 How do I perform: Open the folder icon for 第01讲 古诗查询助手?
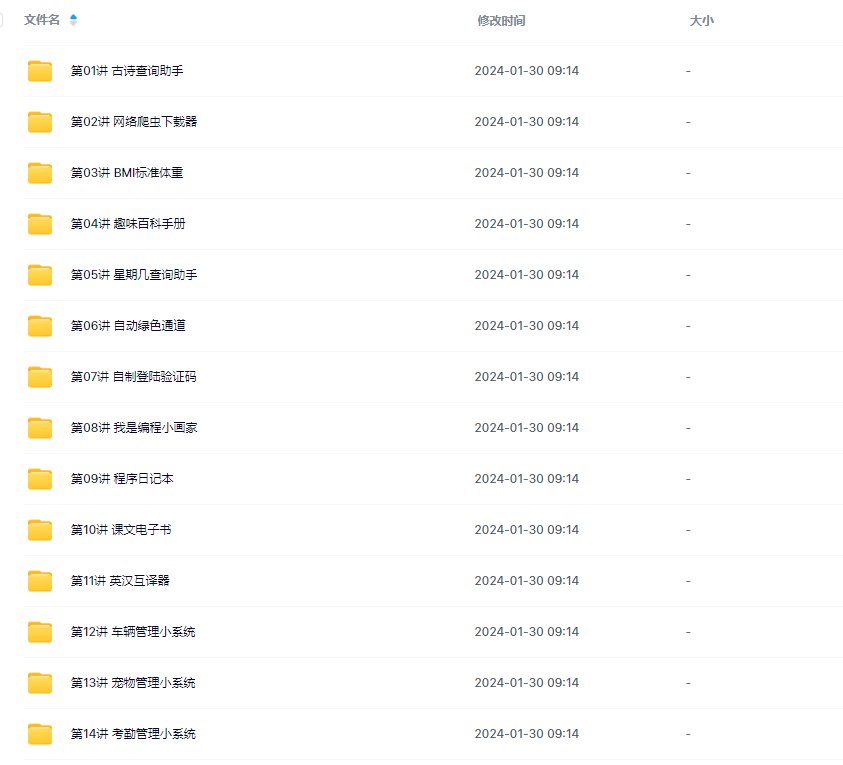click(x=38, y=70)
